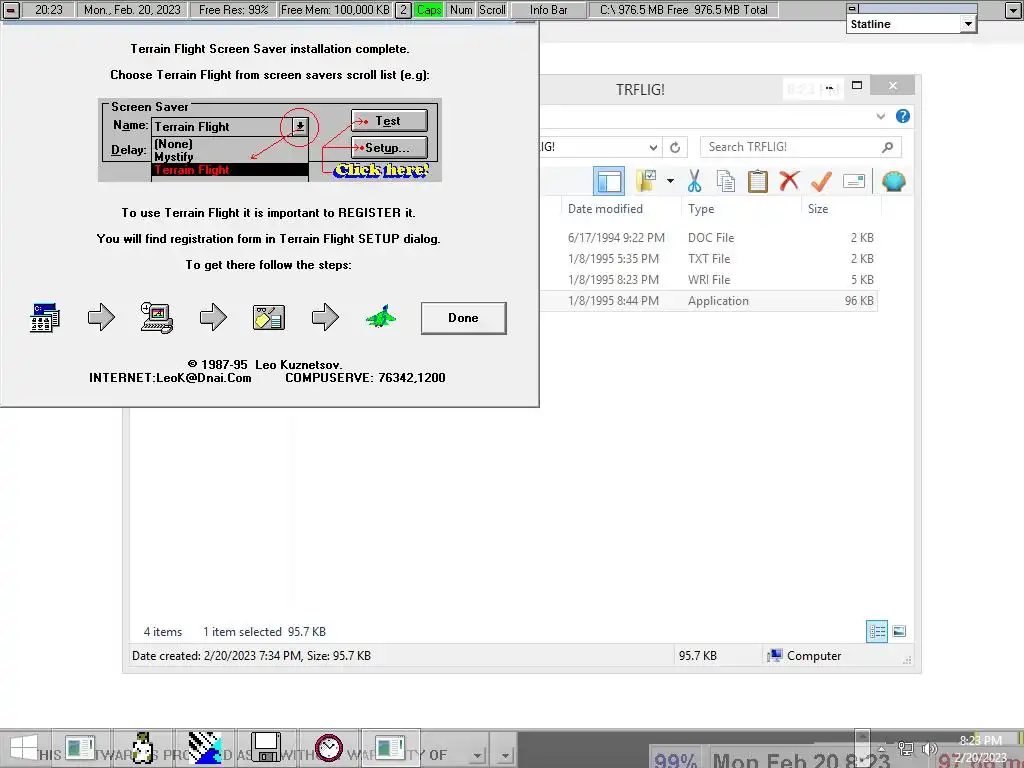Click Computer label in Explorer status bar
Viewport: 1024px width, 768px height.
[x=814, y=656]
